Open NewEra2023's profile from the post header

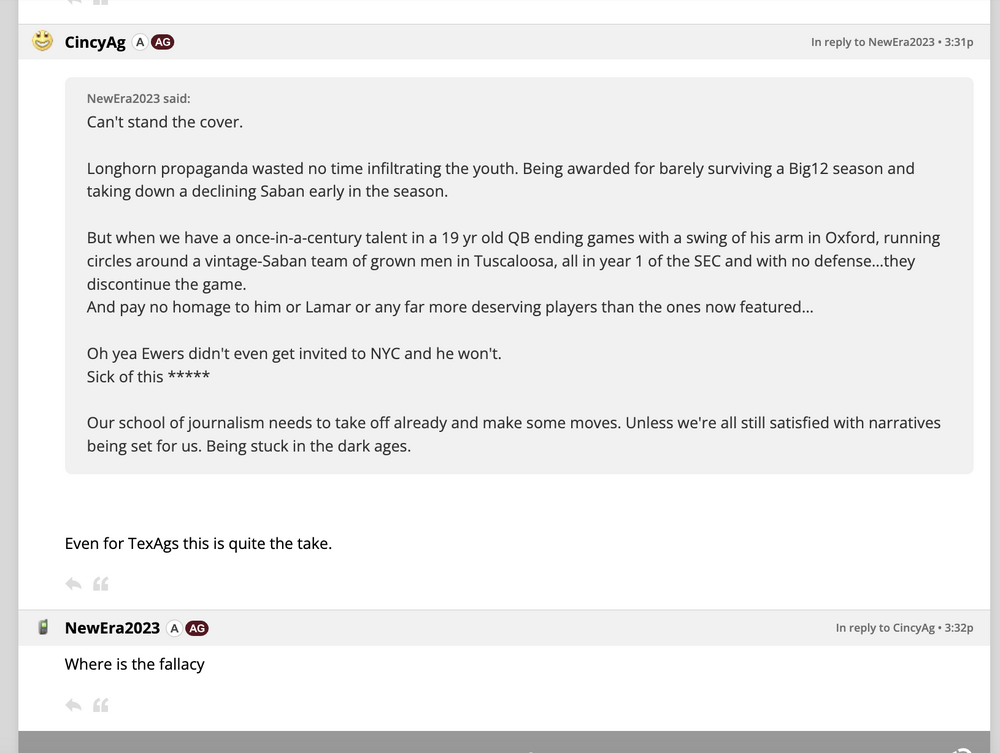pyautogui.click(x=112, y=628)
